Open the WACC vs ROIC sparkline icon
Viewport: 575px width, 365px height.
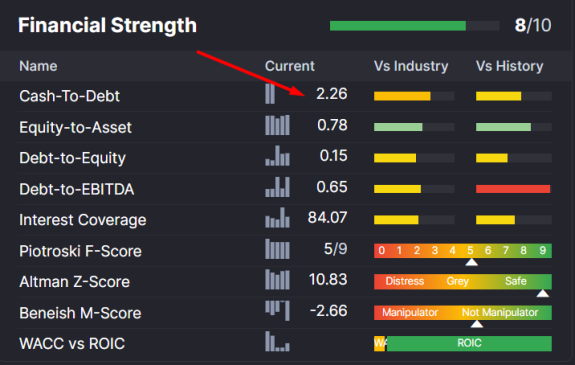tap(277, 342)
